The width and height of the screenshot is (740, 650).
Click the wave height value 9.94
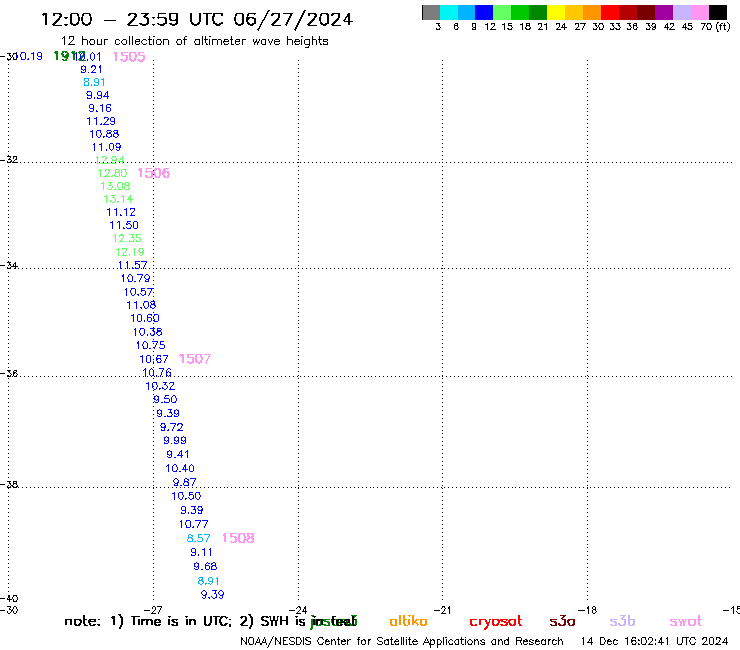pos(97,95)
